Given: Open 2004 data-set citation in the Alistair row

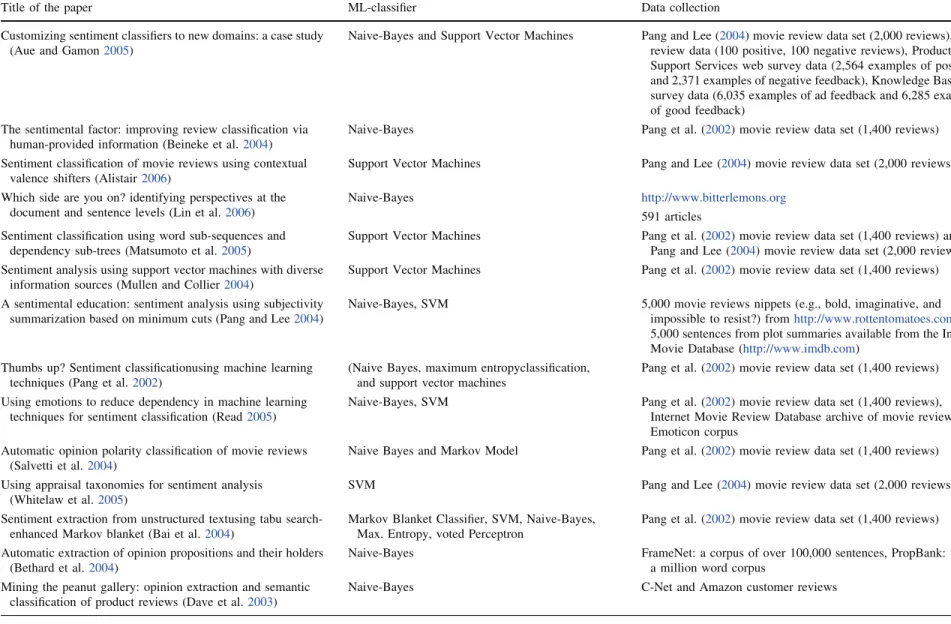Looking at the screenshot, I should [x=734, y=164].
